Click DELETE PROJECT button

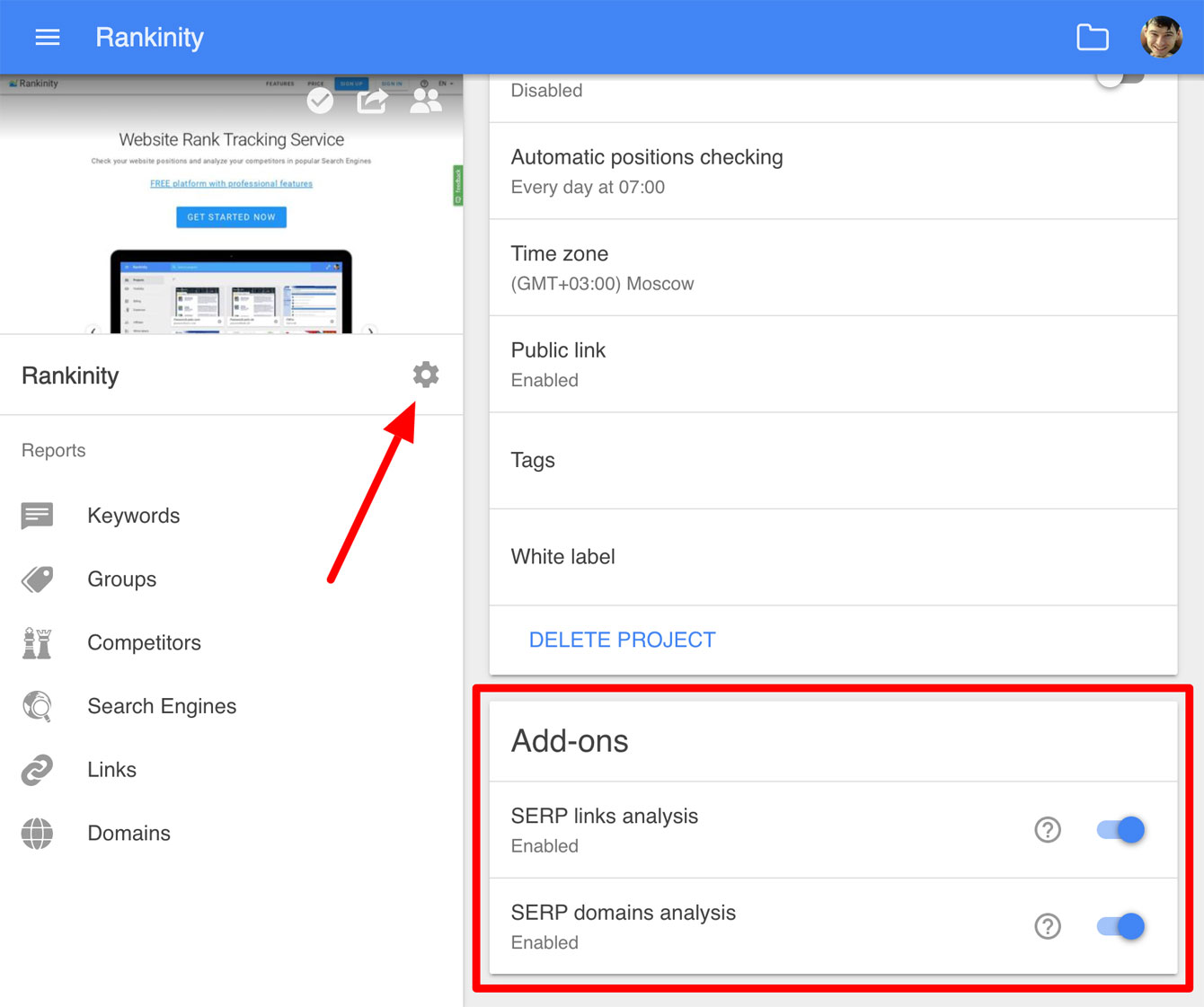622,640
